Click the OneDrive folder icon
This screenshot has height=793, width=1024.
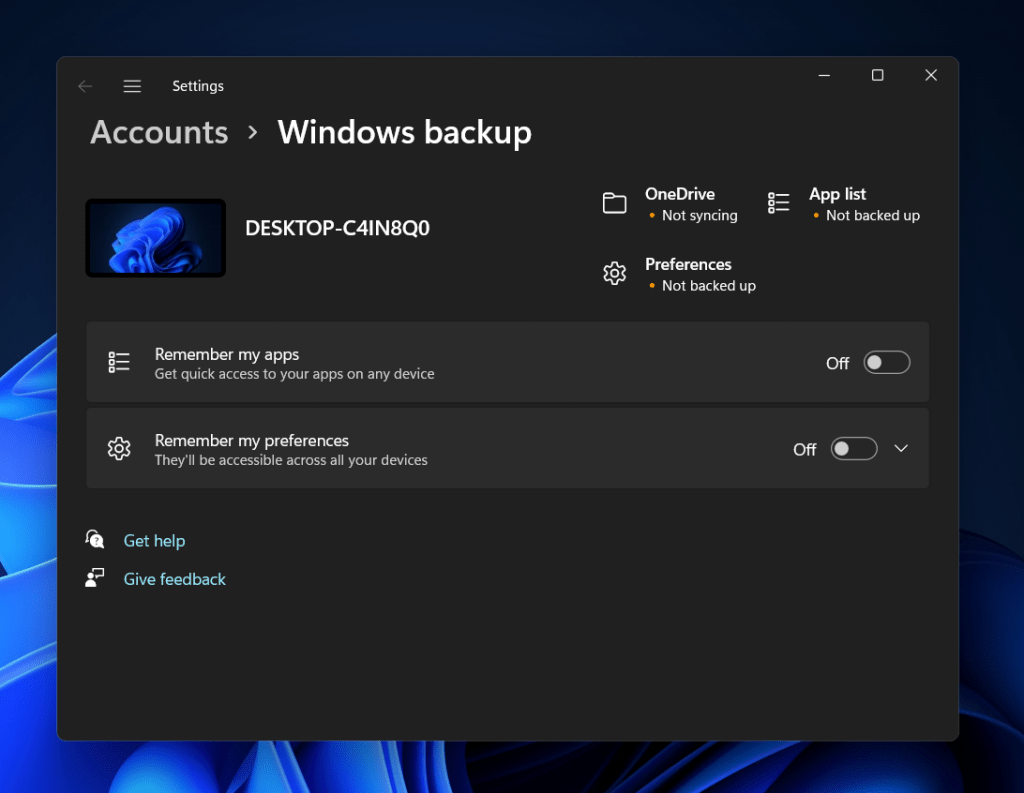coord(614,202)
